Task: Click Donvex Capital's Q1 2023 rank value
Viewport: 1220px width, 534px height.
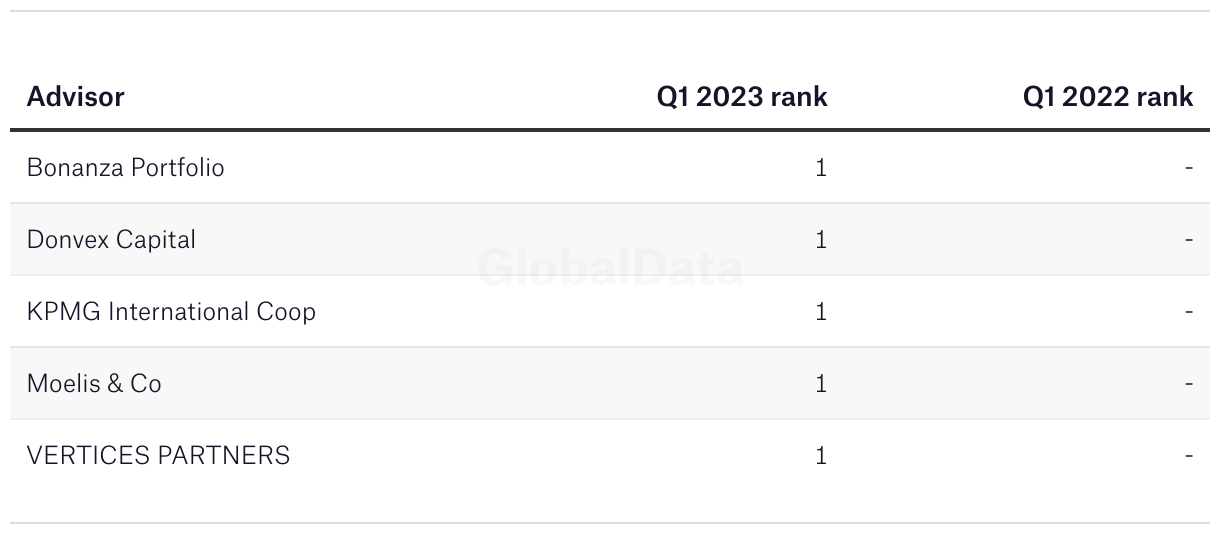Action: coord(821,239)
